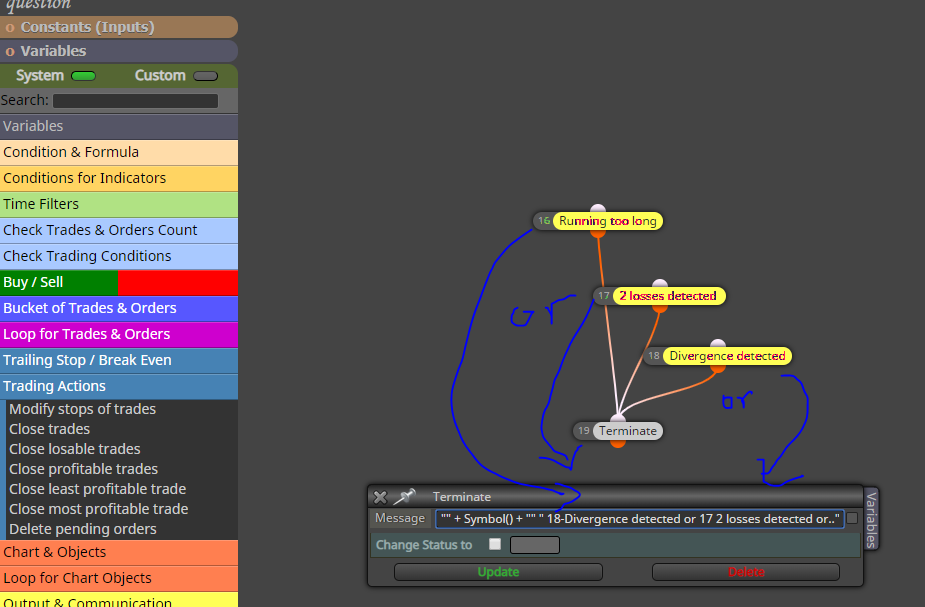This screenshot has width=925, height=607.
Task: Close the Terminate properties panel with X icon
Action: coord(381,497)
